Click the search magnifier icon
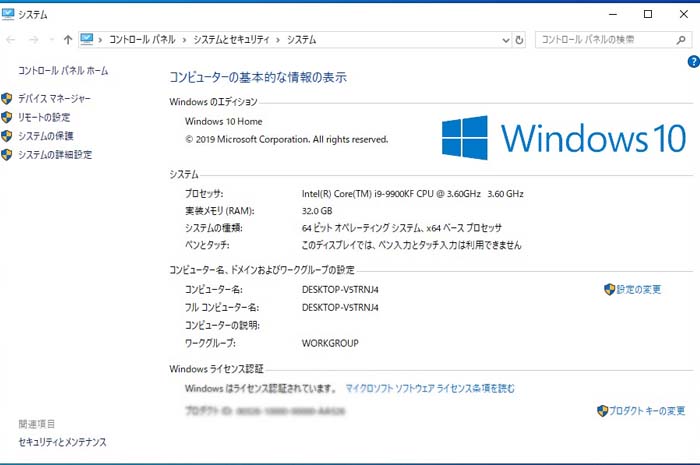This screenshot has width=700, height=465. [x=681, y=40]
